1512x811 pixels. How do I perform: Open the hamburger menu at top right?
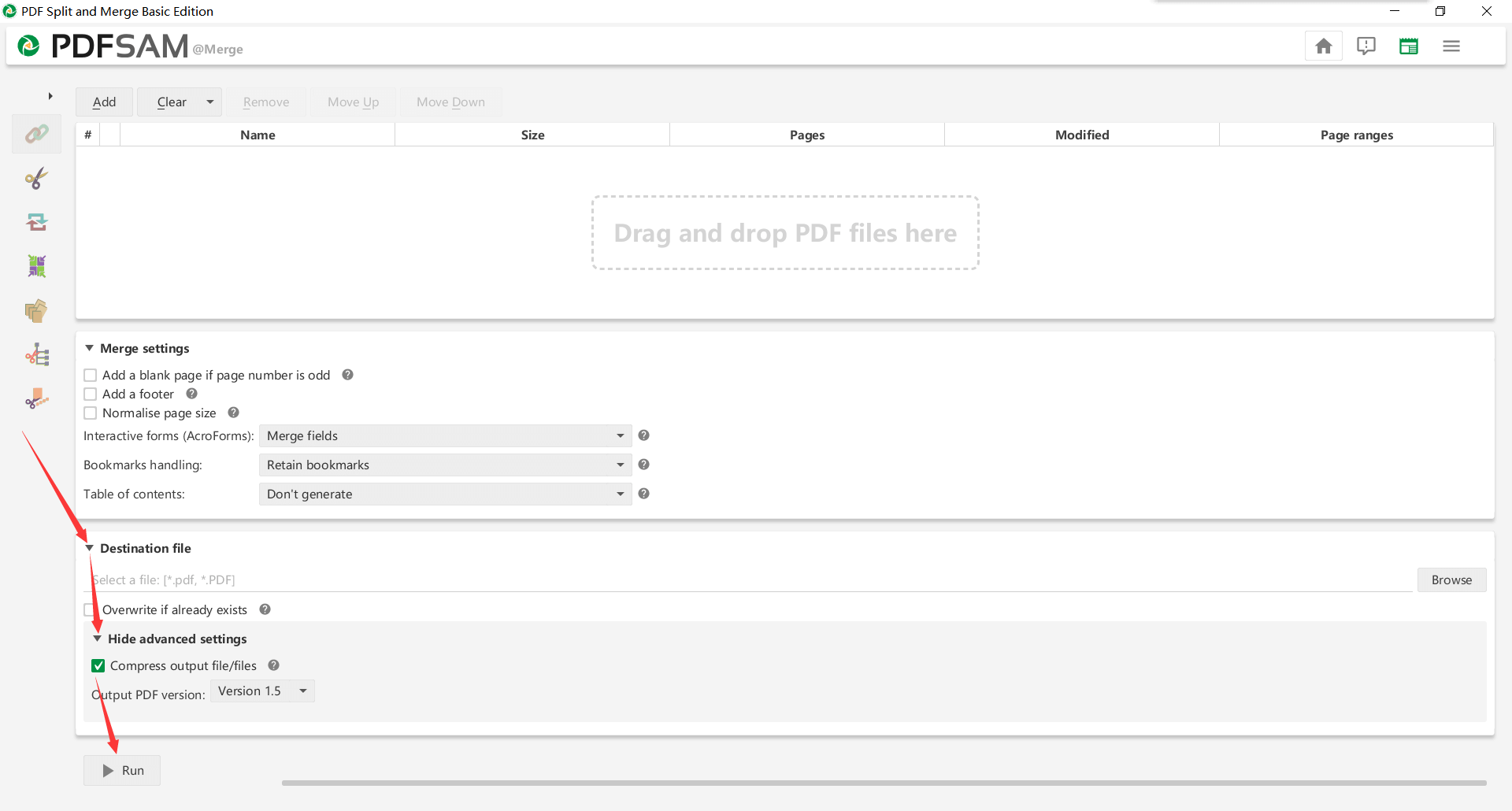[1451, 46]
